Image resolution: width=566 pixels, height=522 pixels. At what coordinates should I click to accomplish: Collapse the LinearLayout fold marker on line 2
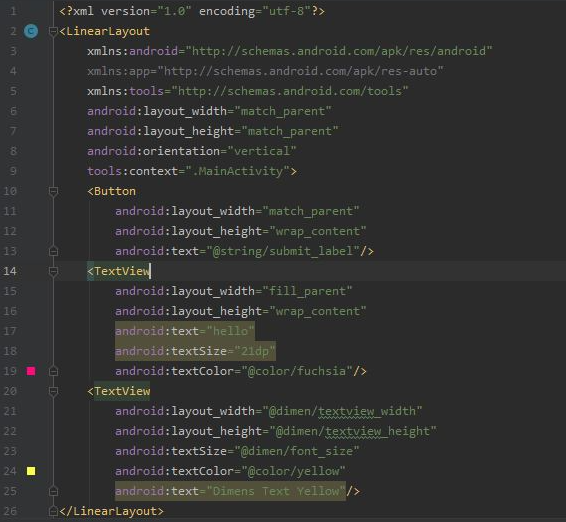point(53,31)
